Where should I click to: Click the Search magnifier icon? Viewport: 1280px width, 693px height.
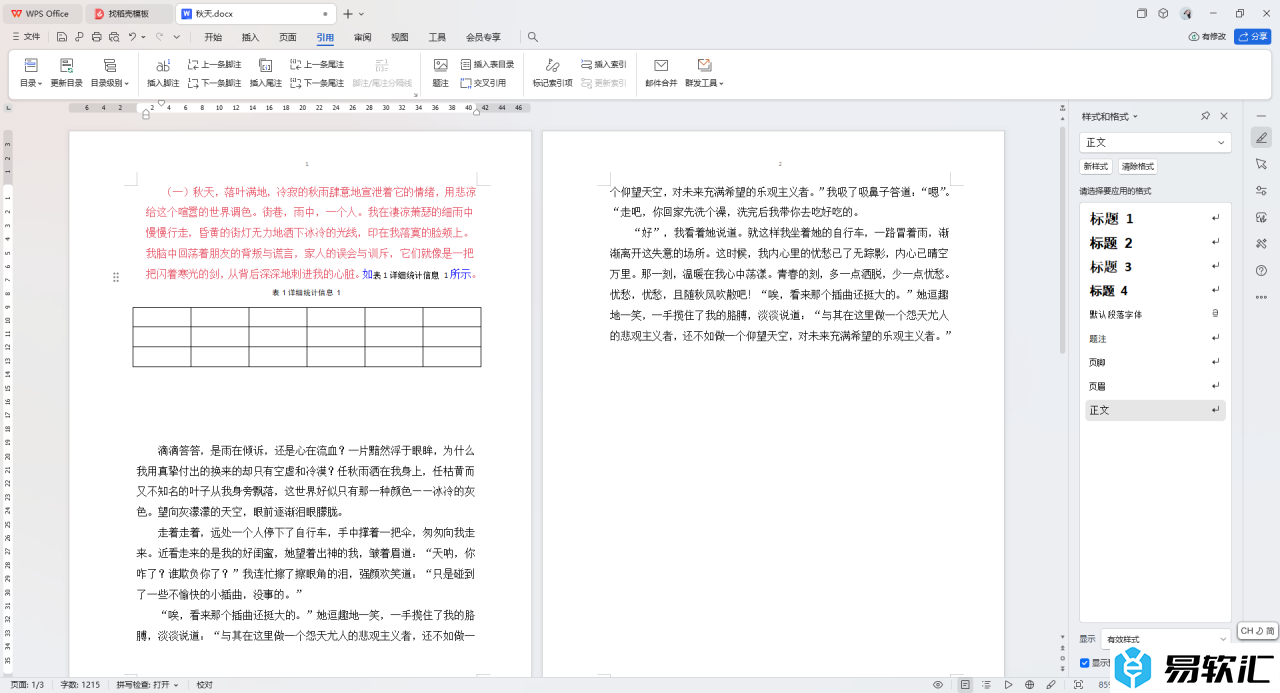click(533, 37)
